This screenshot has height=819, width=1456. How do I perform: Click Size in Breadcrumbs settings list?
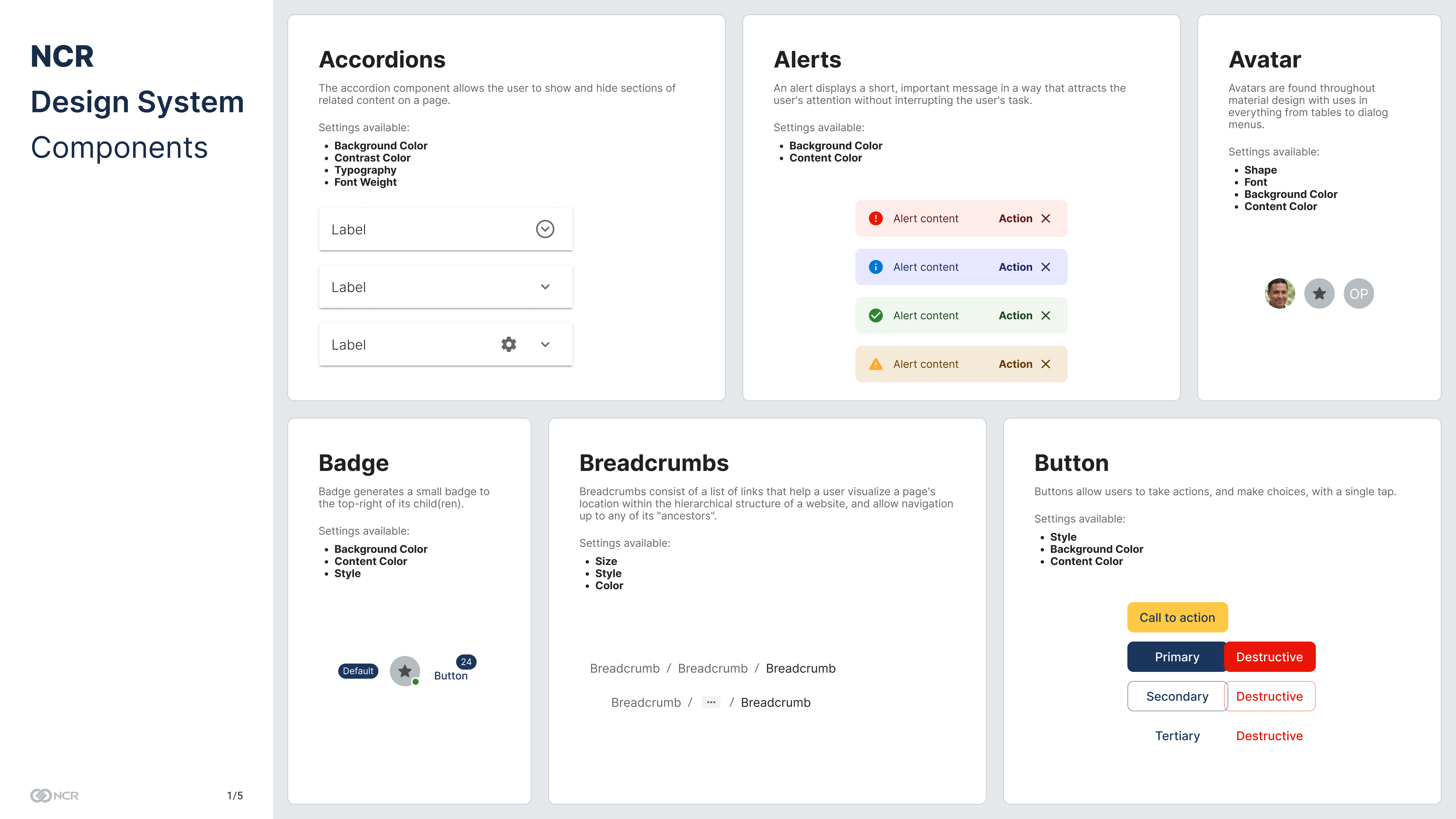(x=606, y=561)
